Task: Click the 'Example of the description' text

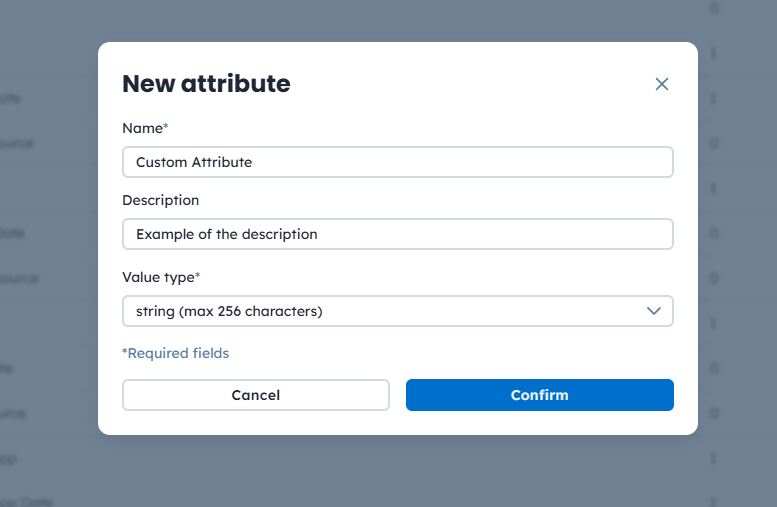Action: tap(226, 234)
